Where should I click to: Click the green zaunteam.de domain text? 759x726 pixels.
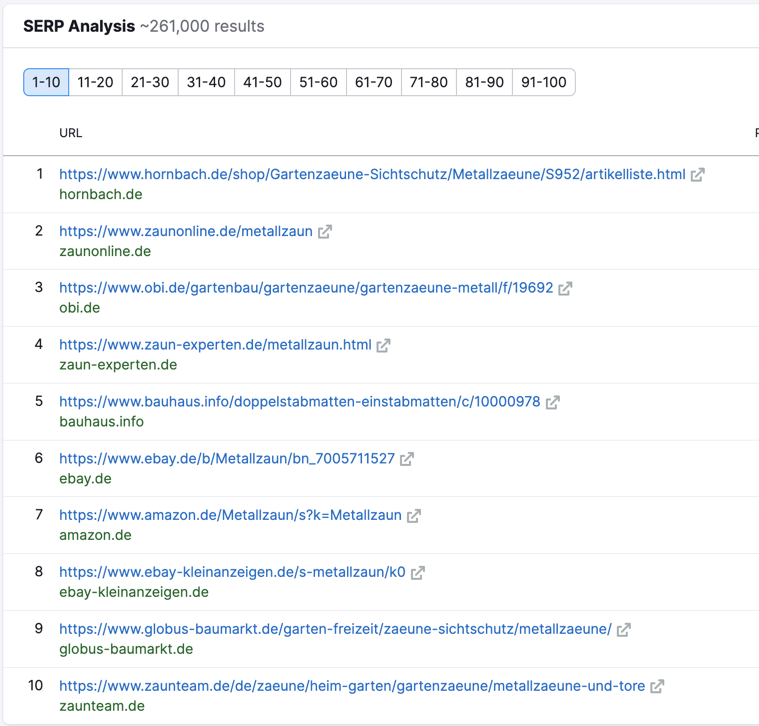coord(102,706)
